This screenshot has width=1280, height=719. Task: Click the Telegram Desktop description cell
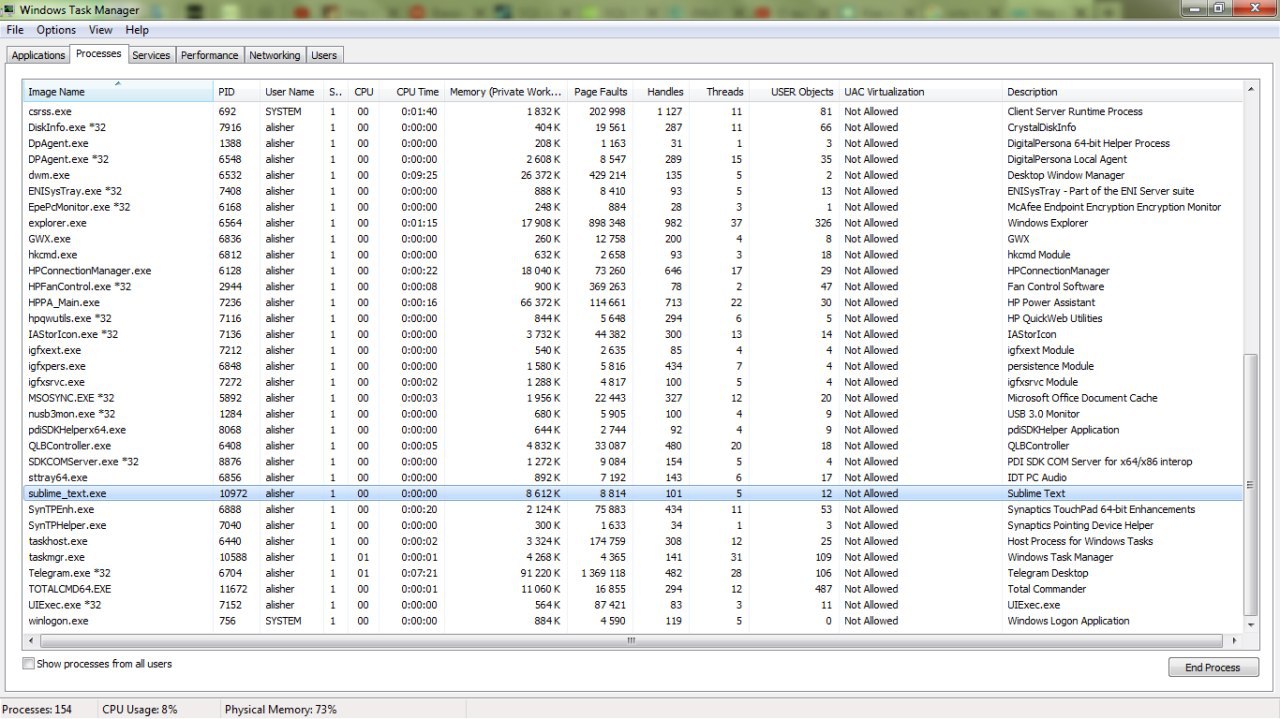(1049, 573)
